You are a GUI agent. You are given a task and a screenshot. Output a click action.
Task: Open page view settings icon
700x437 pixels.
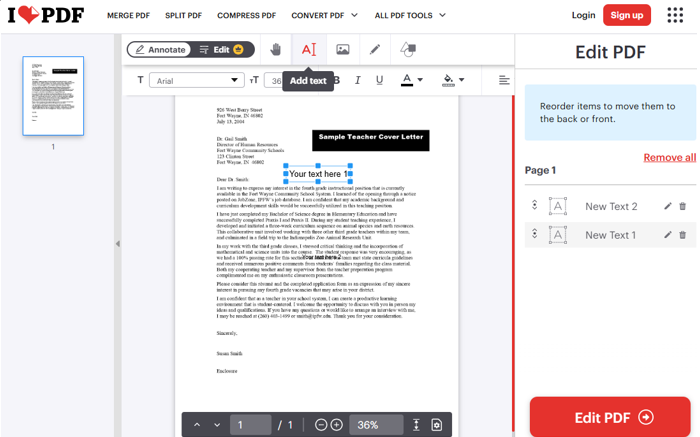click(436, 425)
